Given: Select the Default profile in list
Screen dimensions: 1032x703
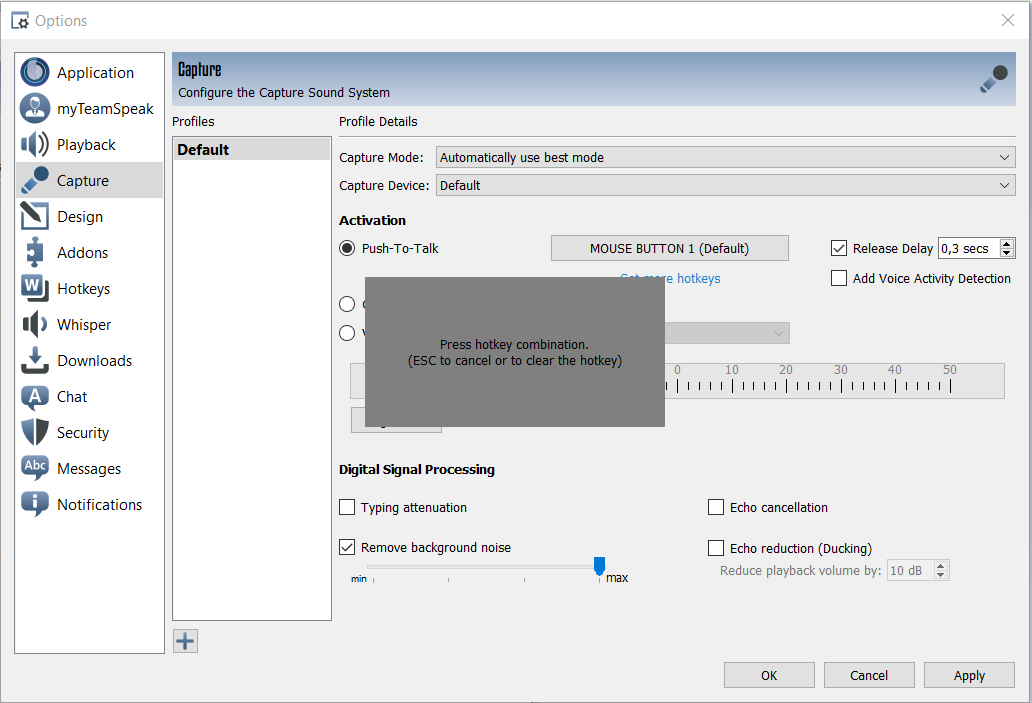Looking at the screenshot, I should point(252,149).
